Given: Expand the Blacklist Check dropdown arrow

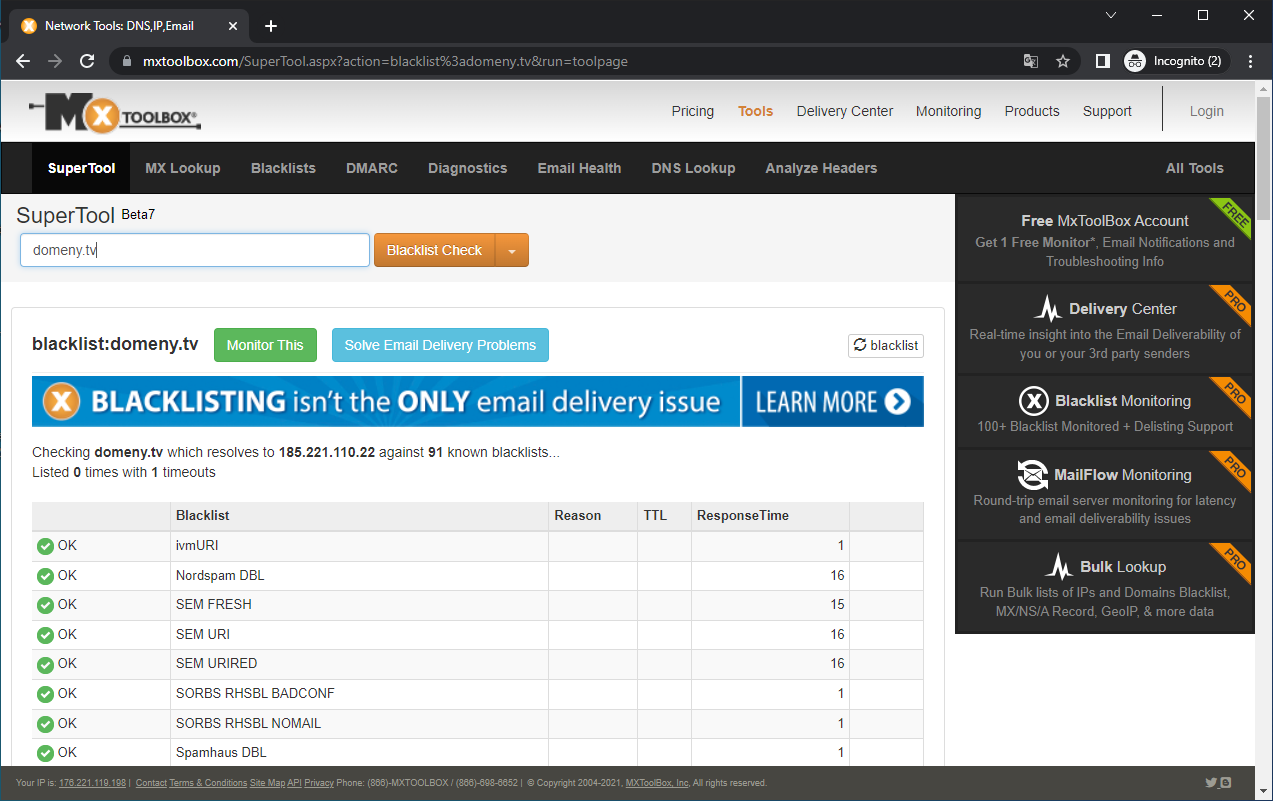Looking at the screenshot, I should point(512,251).
